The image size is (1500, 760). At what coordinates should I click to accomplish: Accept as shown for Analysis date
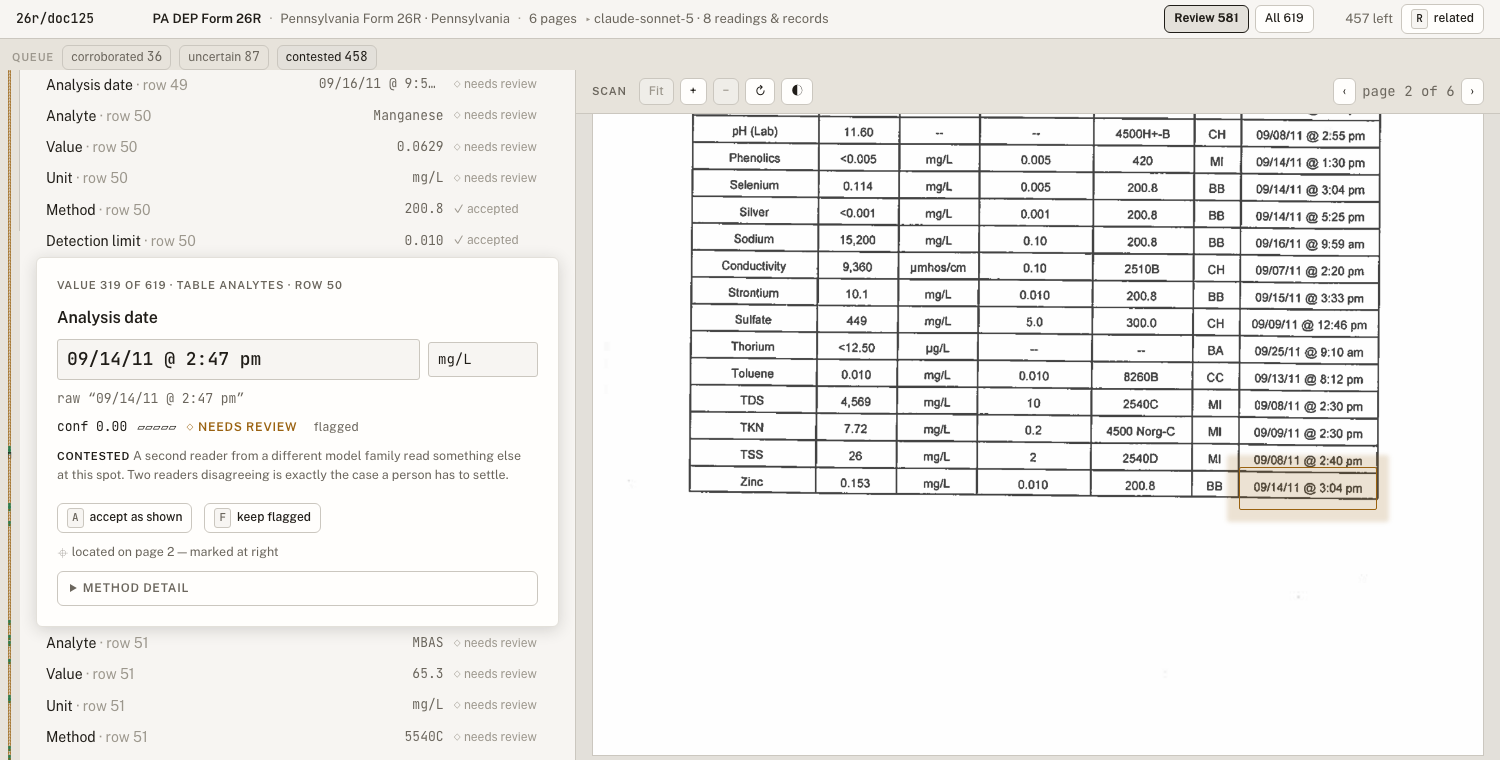[125, 517]
